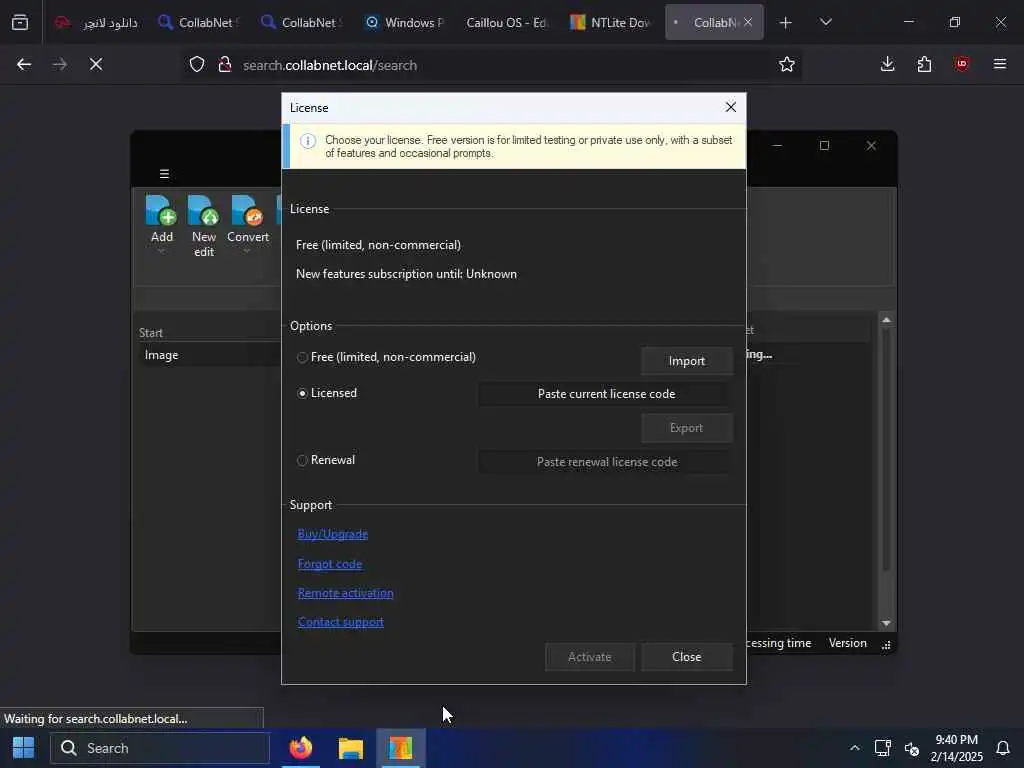The height and width of the screenshot is (768, 1024).
Task: Open Firefox from the taskbar
Action: [300, 748]
